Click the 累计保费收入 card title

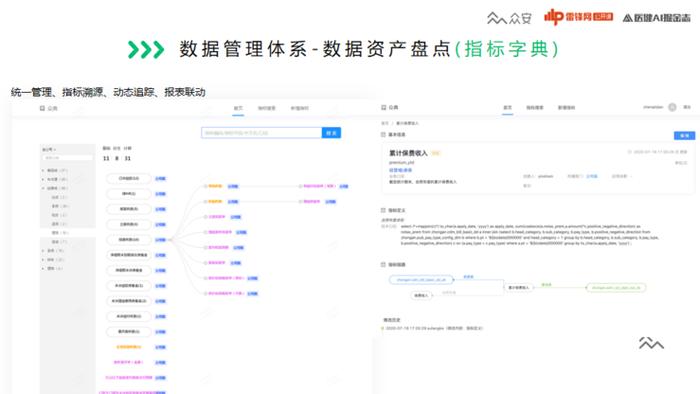(x=408, y=153)
